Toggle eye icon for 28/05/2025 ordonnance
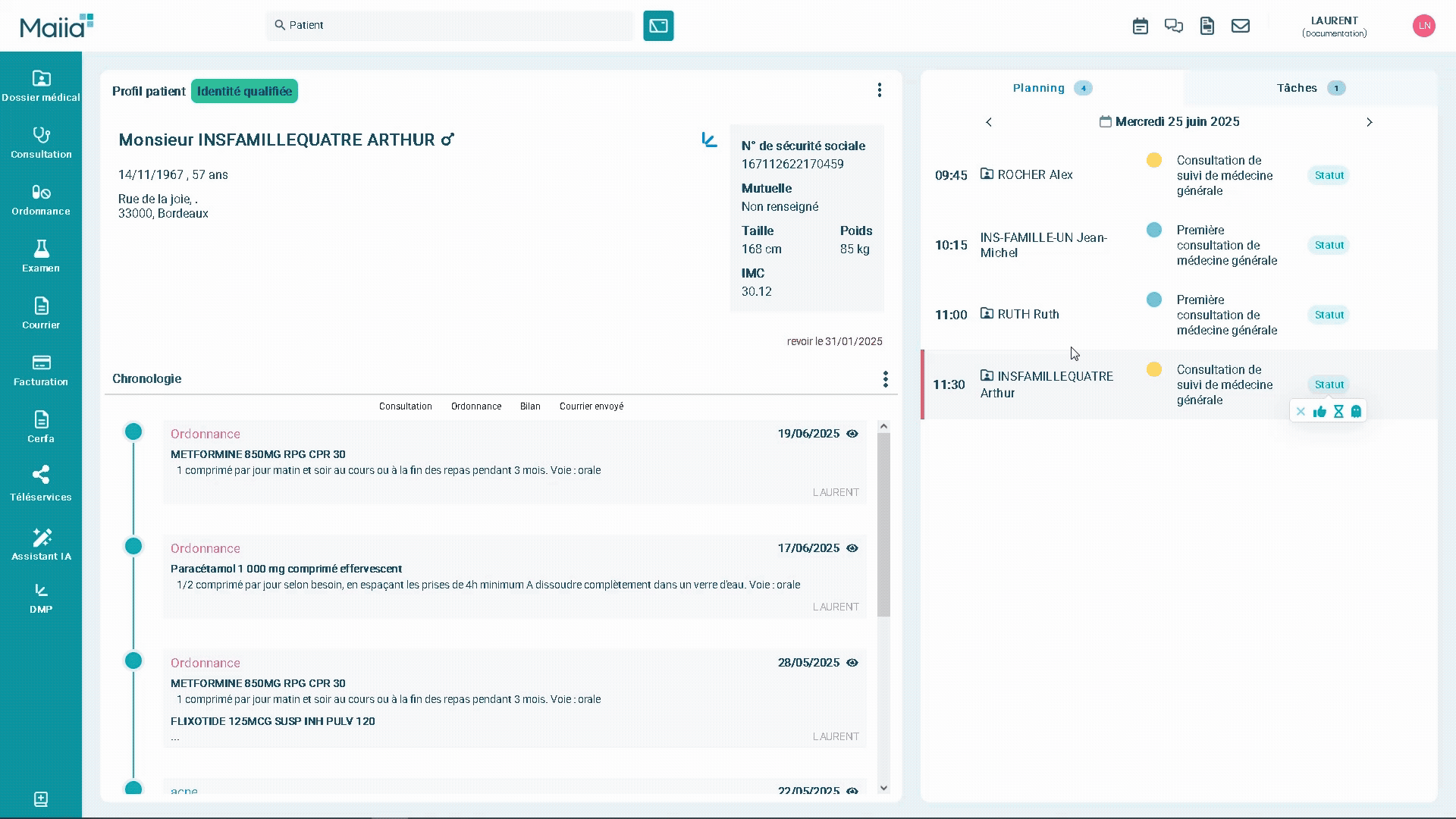The width and height of the screenshot is (1456, 819). point(852,663)
